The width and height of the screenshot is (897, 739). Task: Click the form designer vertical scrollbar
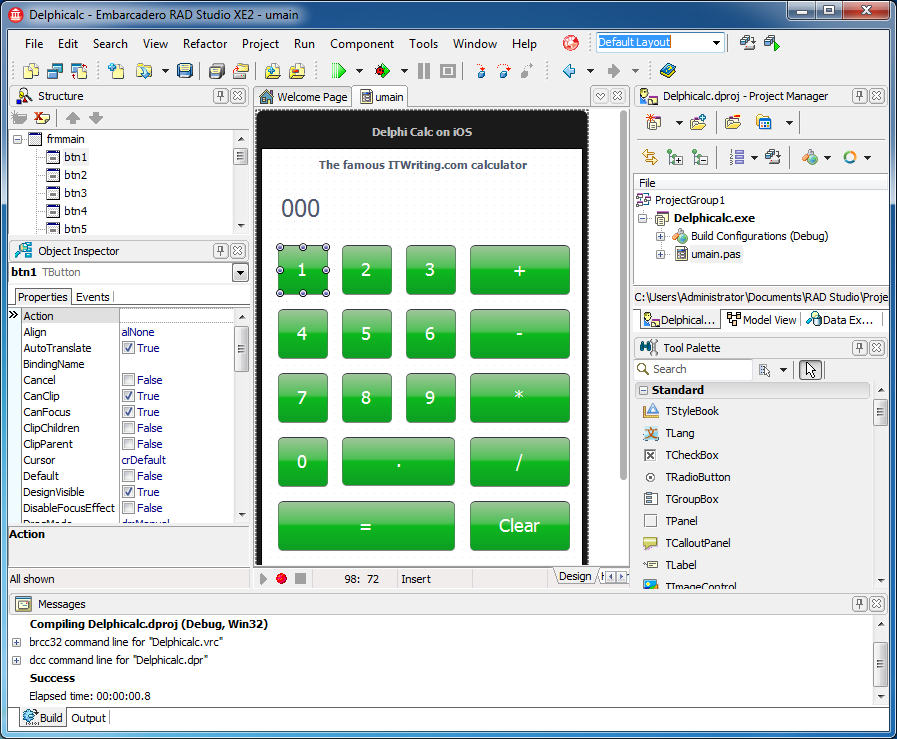(x=623, y=295)
